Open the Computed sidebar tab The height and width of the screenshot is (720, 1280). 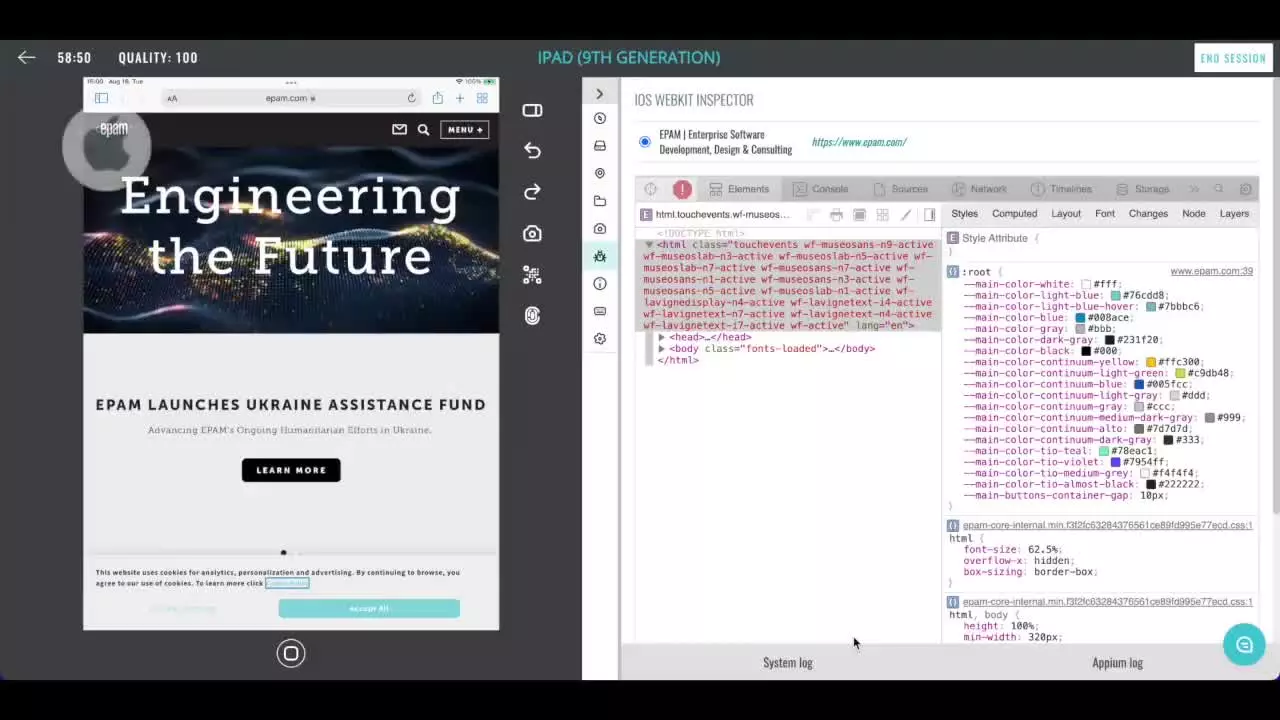(x=1014, y=214)
